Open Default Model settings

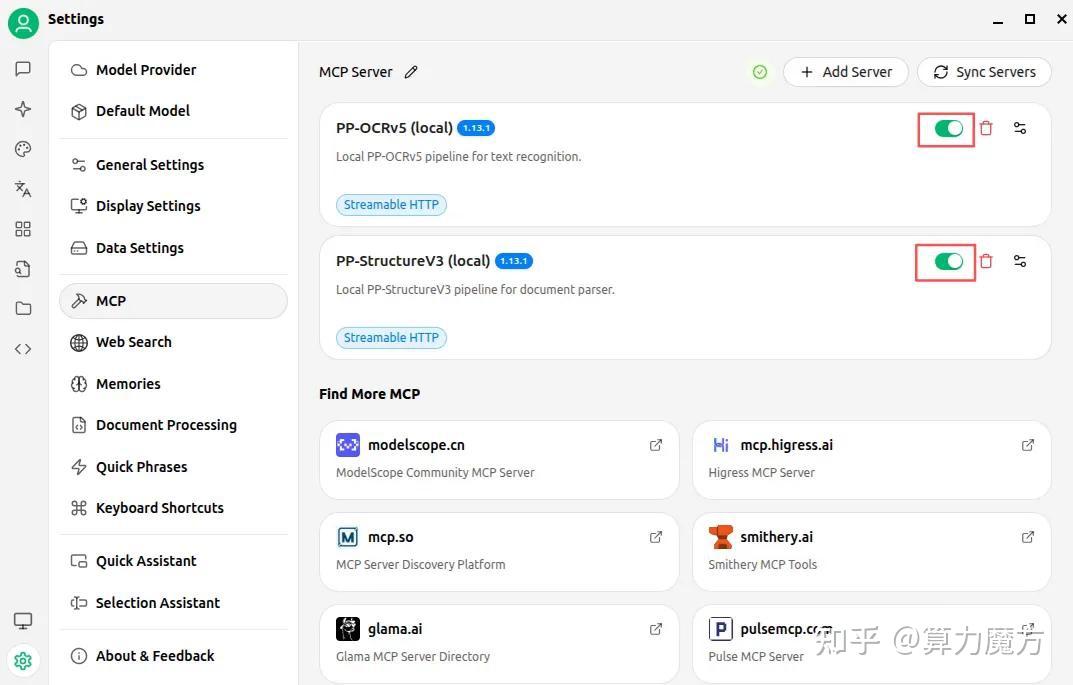point(173,111)
